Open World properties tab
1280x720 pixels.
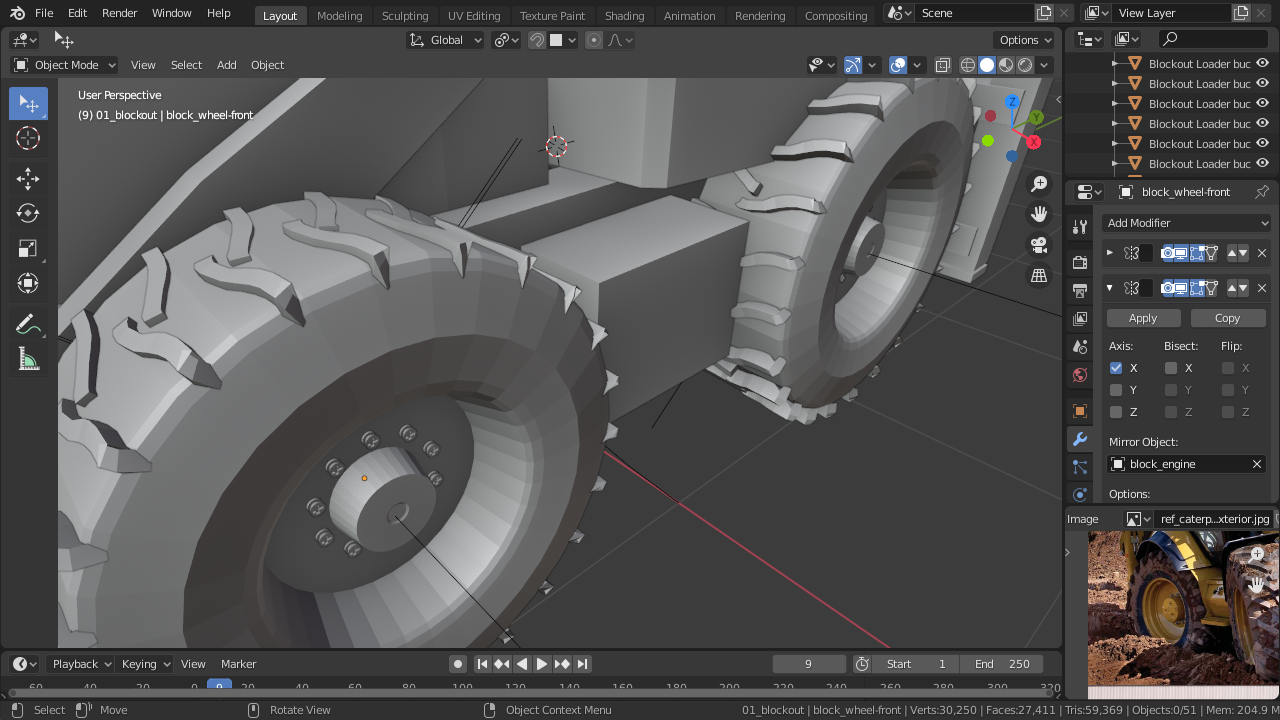(1080, 375)
